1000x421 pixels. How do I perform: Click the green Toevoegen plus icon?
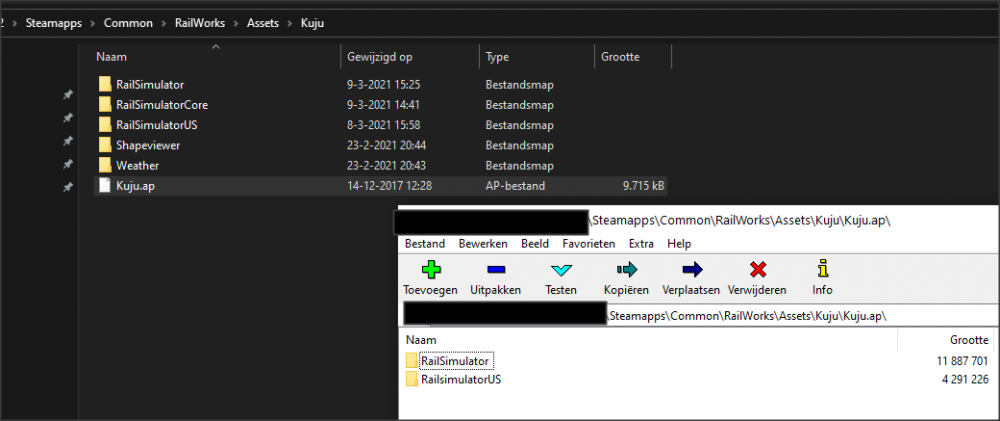click(x=430, y=270)
